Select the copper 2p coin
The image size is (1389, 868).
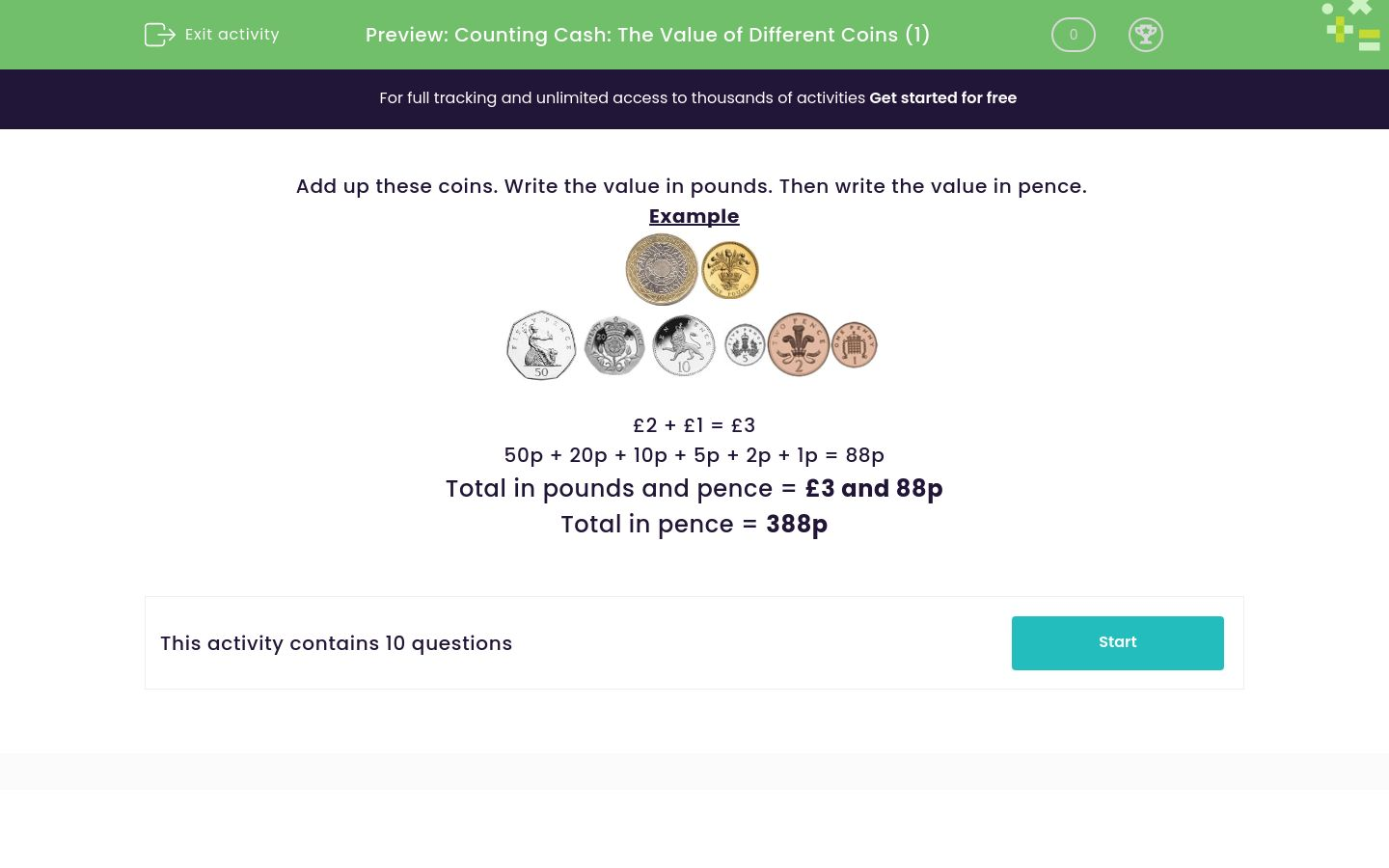point(799,344)
